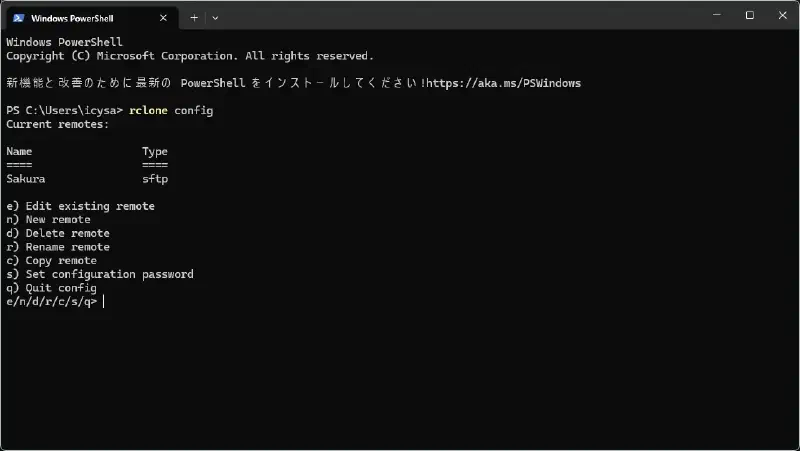Open the https://aka.ms/PSWindows link
Viewport: 800px width, 451px height.
[x=504, y=83]
